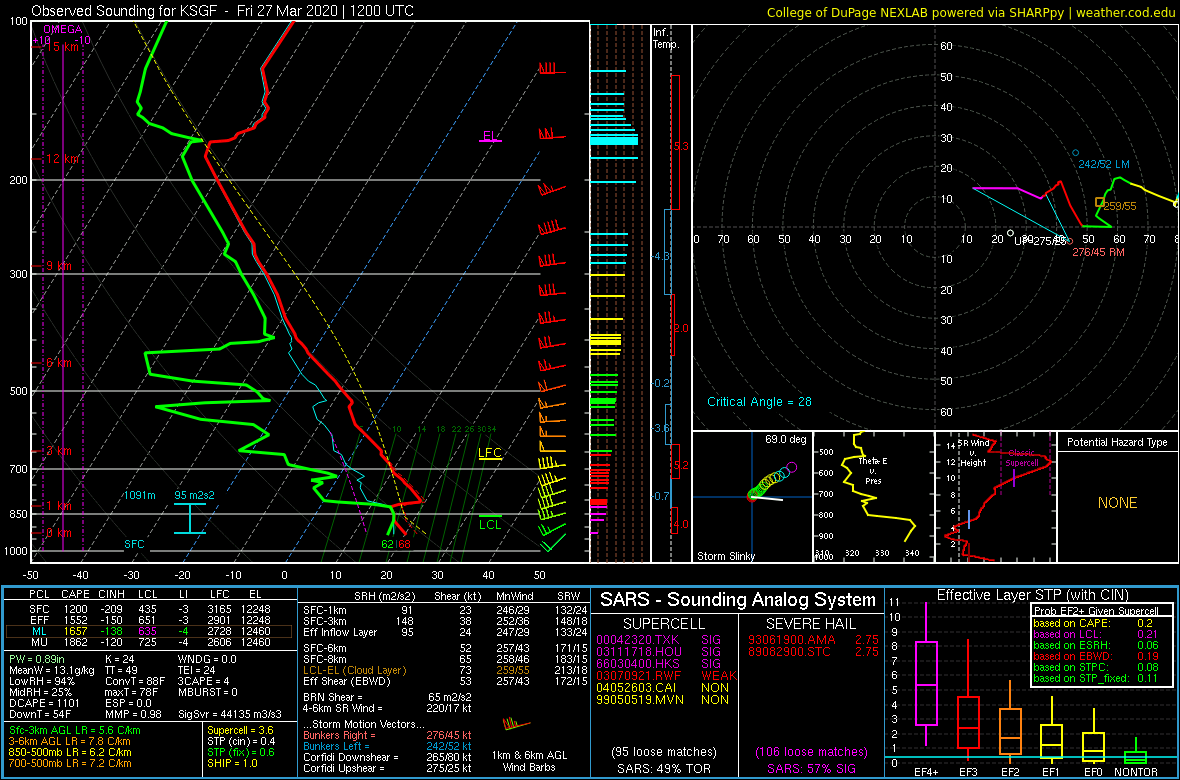The image size is (1180, 780).
Task: Select the EFF parcel row
Action: click(x=149, y=618)
